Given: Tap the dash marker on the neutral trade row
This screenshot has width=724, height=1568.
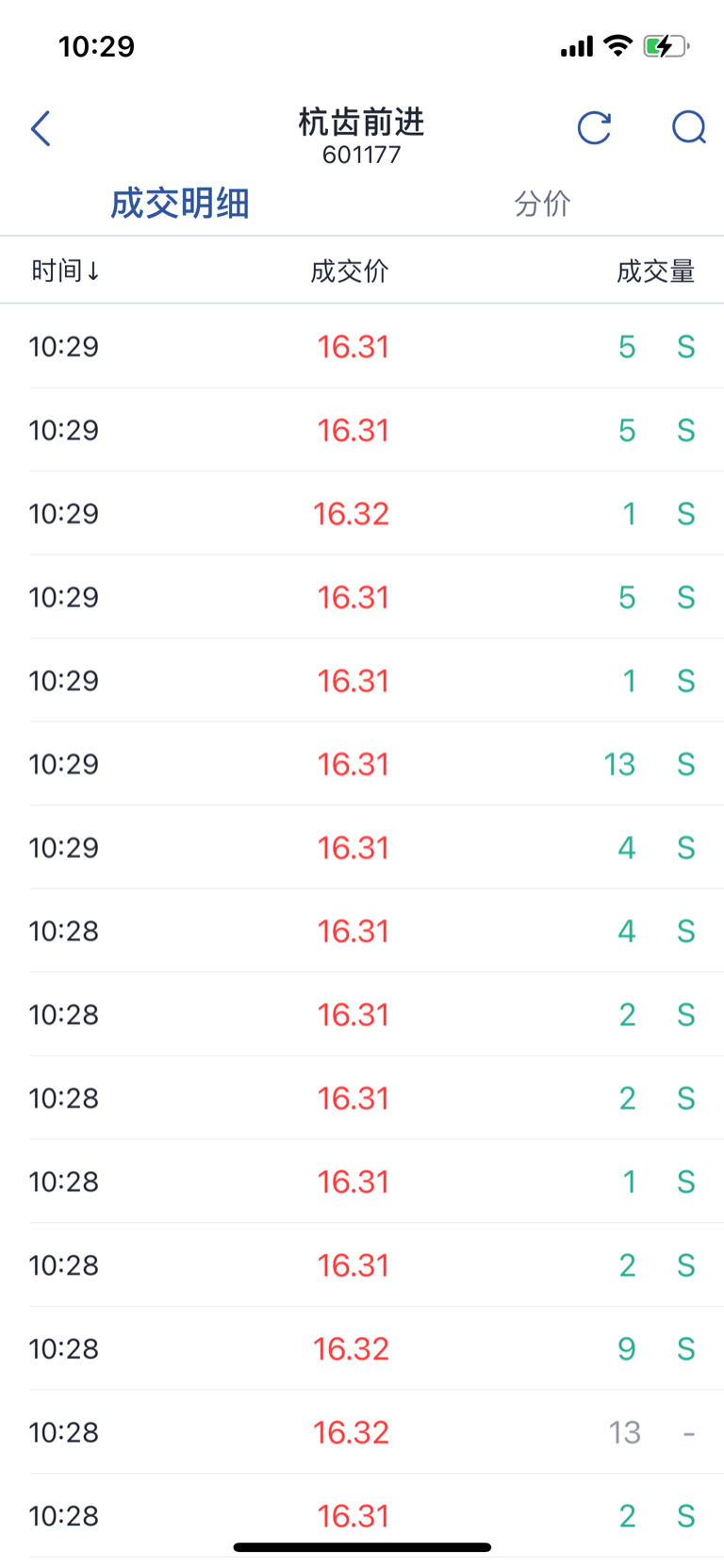Looking at the screenshot, I should [688, 1433].
